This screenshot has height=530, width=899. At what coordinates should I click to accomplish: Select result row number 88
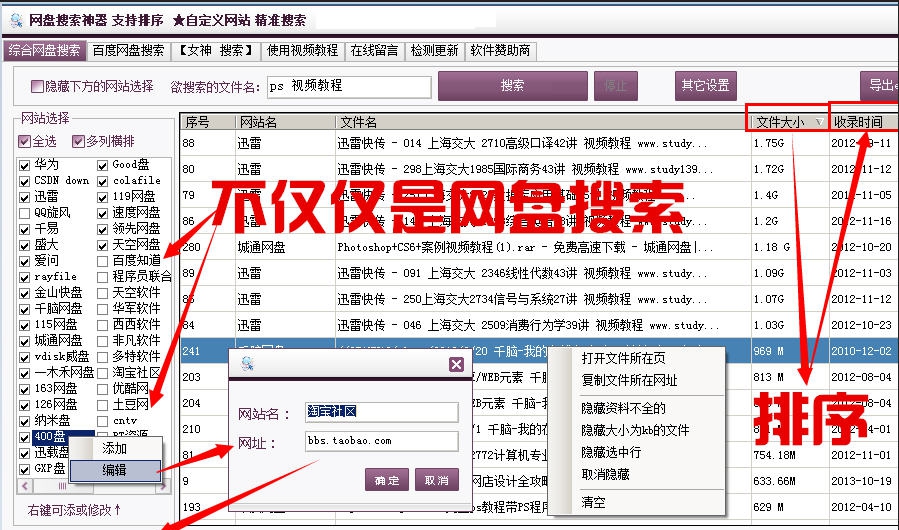click(539, 143)
